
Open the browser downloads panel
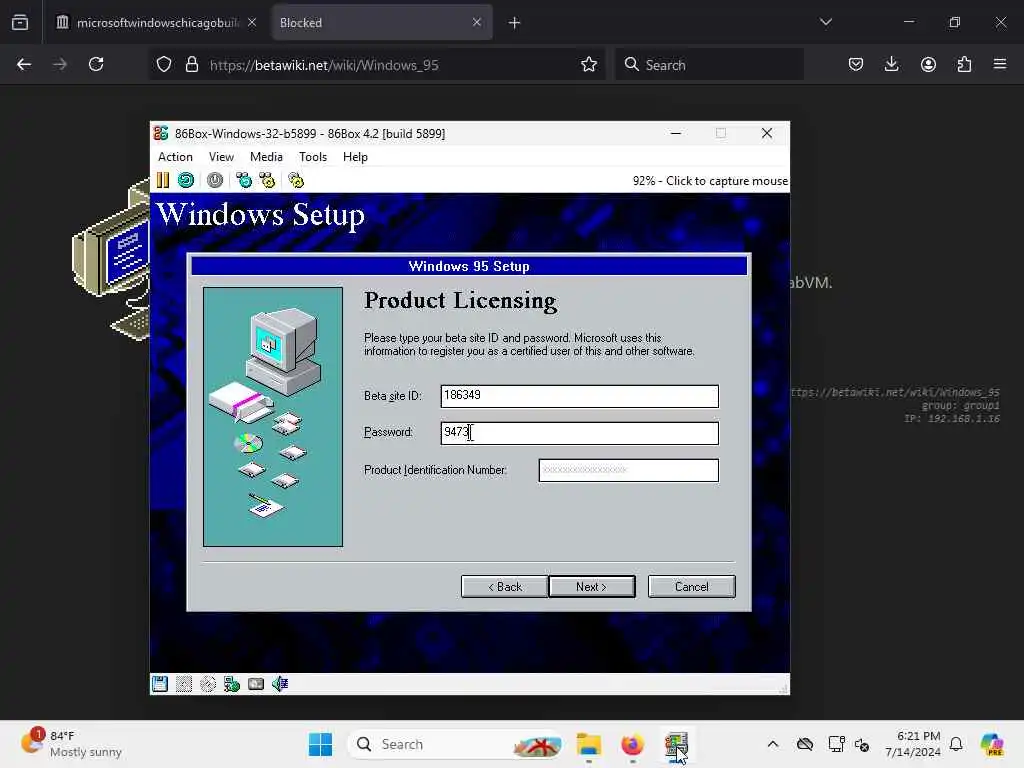[891, 65]
